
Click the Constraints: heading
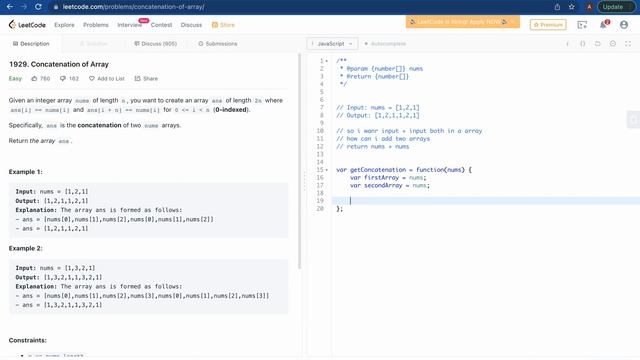point(27,340)
